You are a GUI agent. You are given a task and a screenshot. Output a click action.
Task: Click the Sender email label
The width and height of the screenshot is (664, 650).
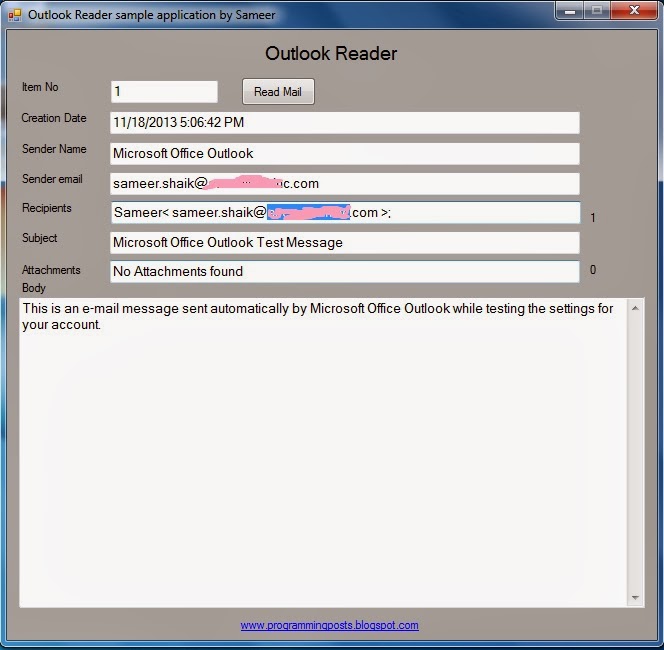pos(52,179)
